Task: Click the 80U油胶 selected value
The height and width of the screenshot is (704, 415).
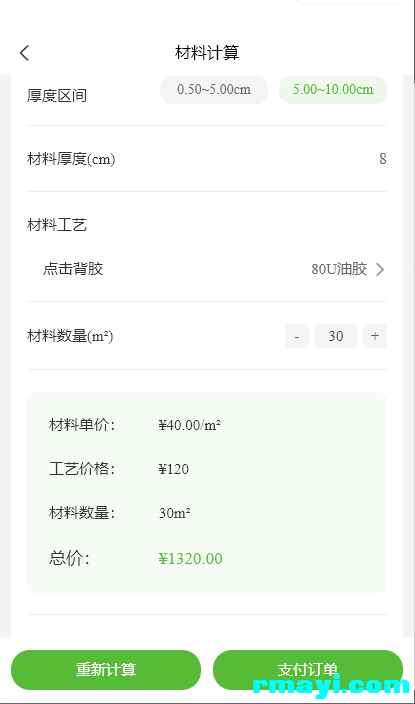Action: coord(339,269)
